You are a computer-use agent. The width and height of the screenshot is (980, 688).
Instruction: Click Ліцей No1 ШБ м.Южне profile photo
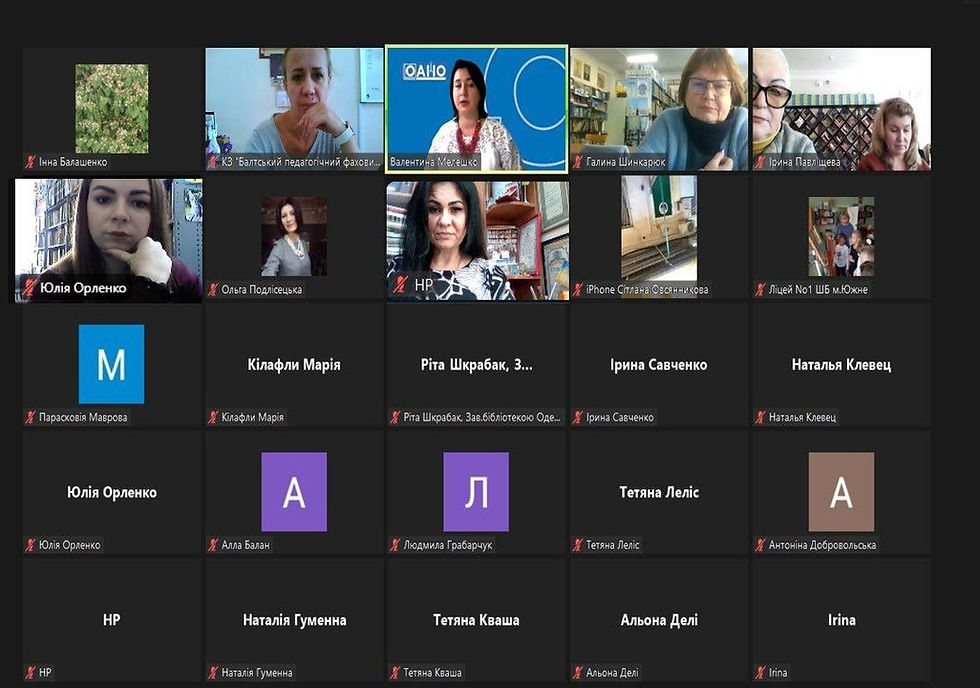(841, 236)
